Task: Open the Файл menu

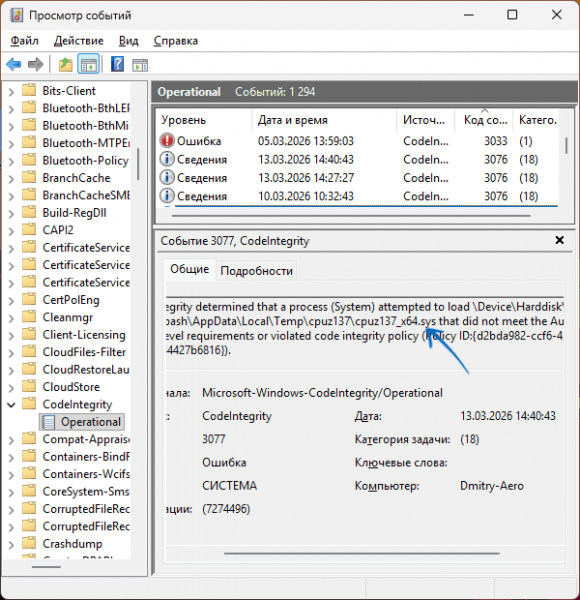Action: click(x=24, y=41)
